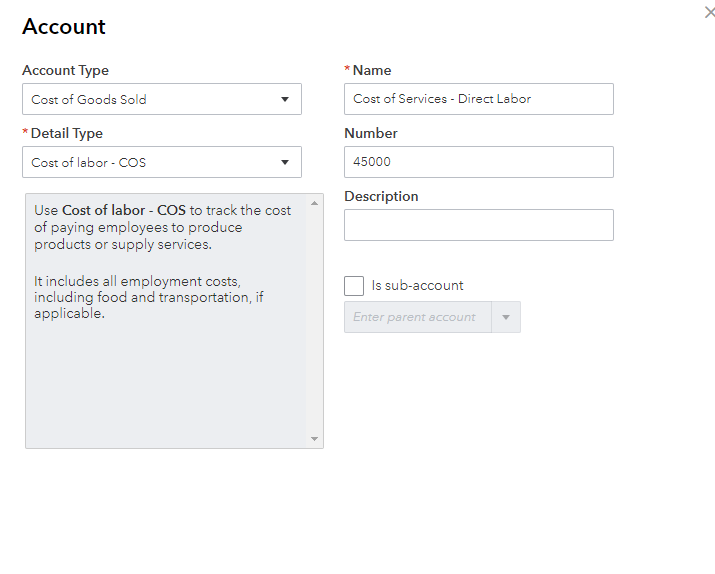The width and height of the screenshot is (715, 574).
Task: Click the scroll down arrow in the detail info panel
Action: (315, 439)
